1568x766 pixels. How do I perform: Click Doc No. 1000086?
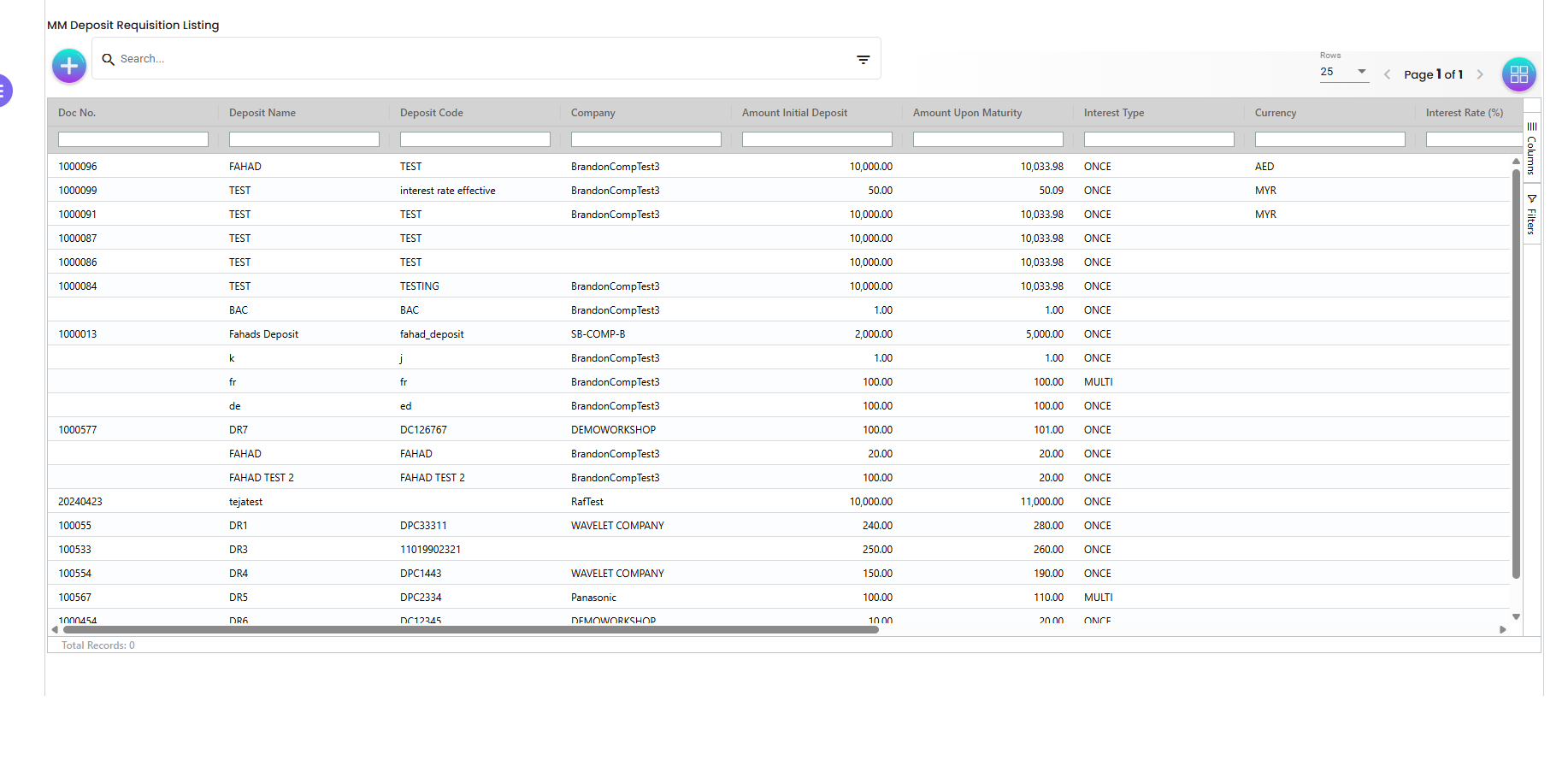[78, 262]
